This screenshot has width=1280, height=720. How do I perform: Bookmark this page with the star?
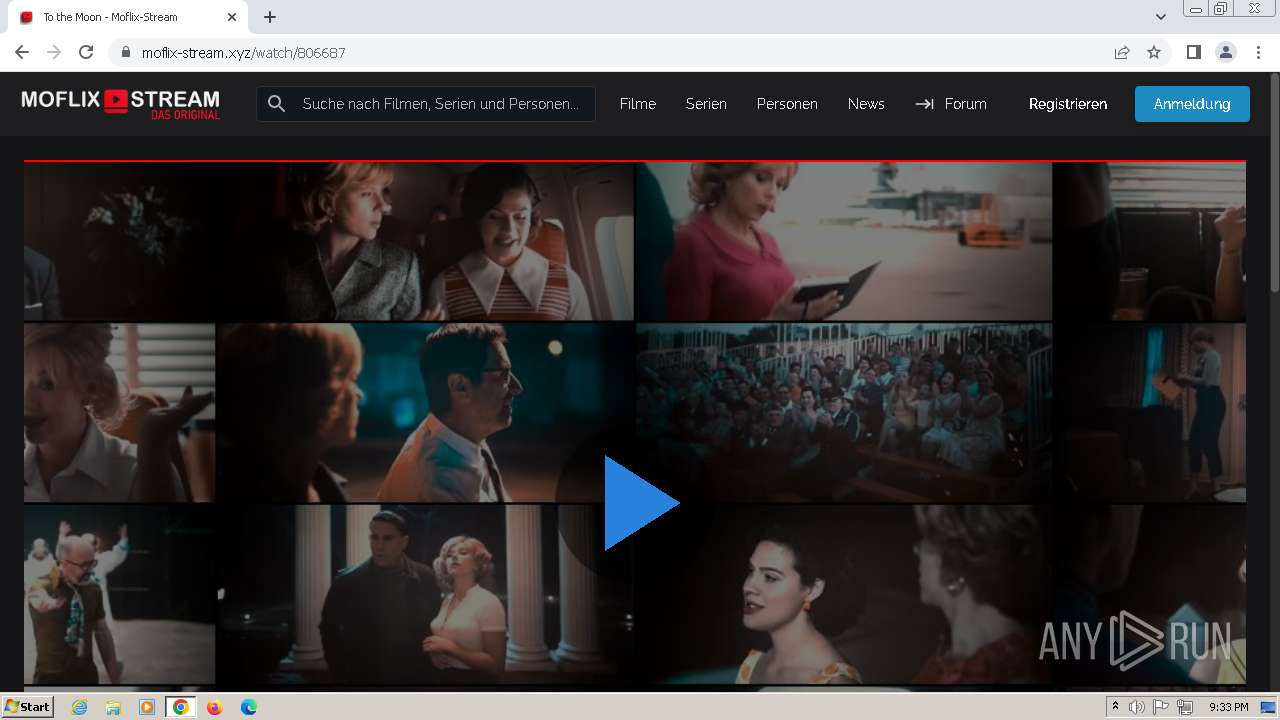pyautogui.click(x=1154, y=52)
